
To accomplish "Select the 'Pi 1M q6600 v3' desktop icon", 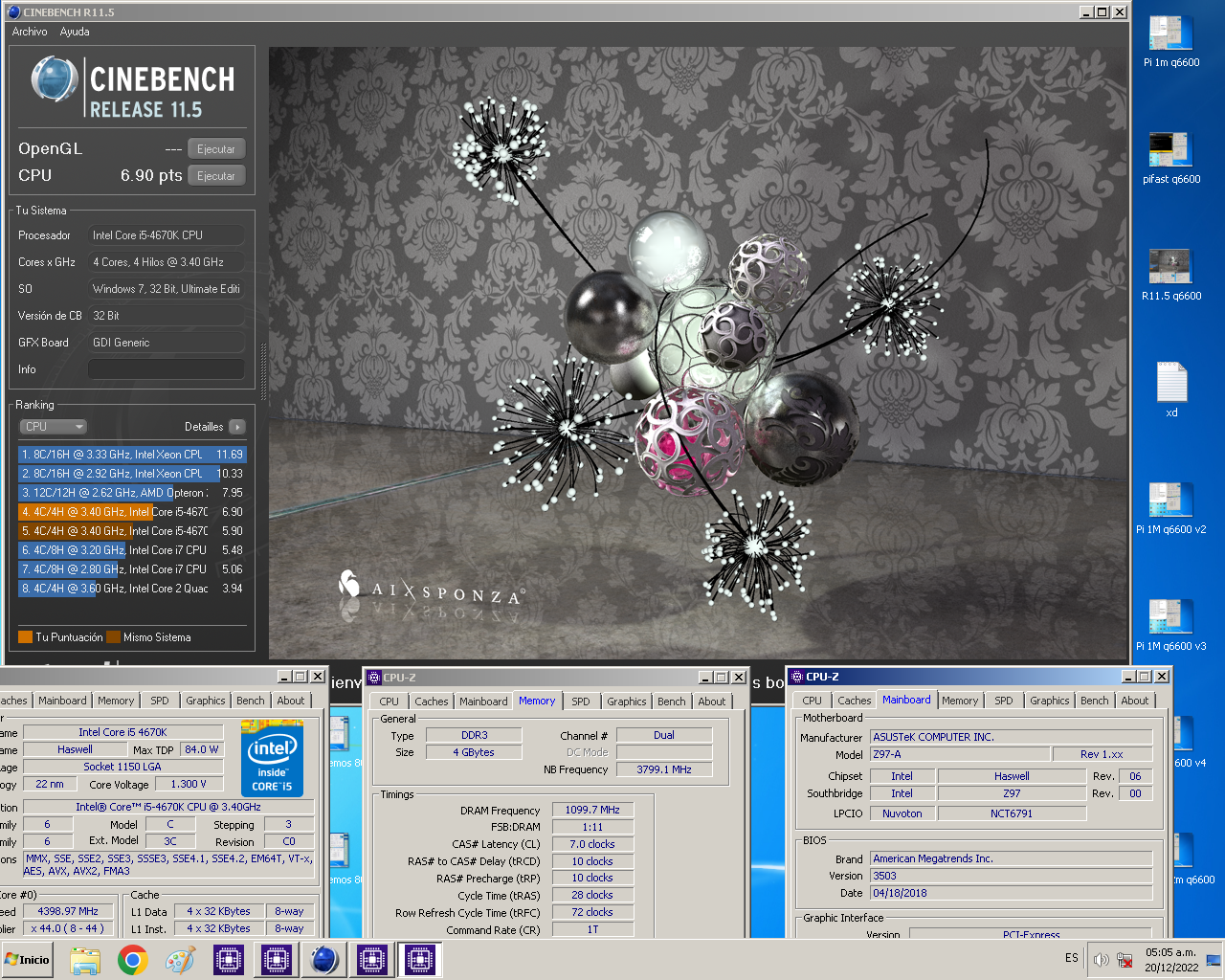I will pos(1170,626).
